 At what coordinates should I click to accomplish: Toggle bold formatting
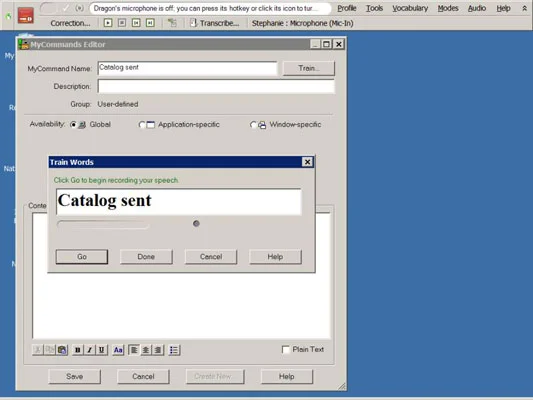[78, 350]
